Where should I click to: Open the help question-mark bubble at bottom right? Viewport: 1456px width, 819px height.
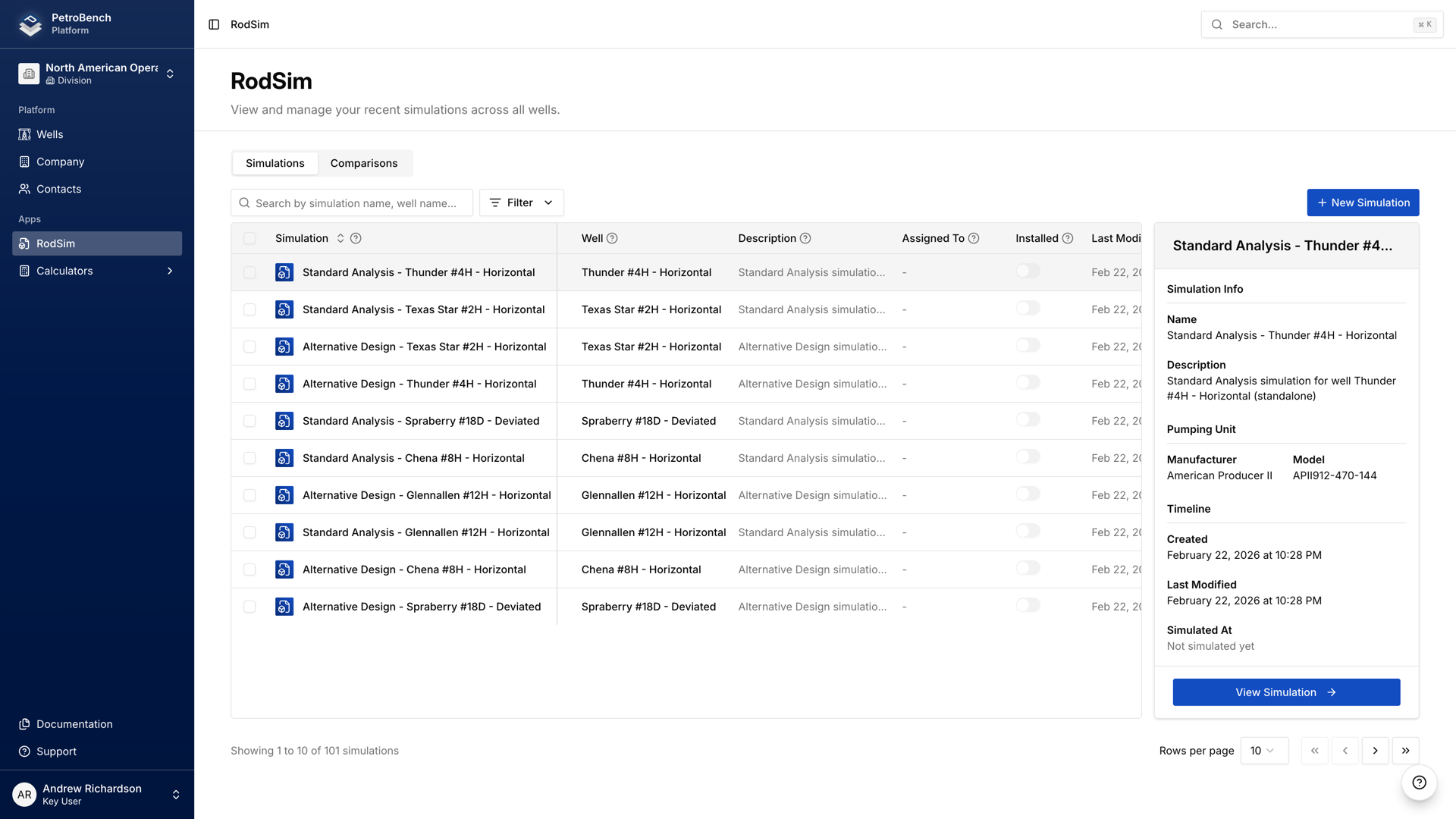tap(1419, 783)
